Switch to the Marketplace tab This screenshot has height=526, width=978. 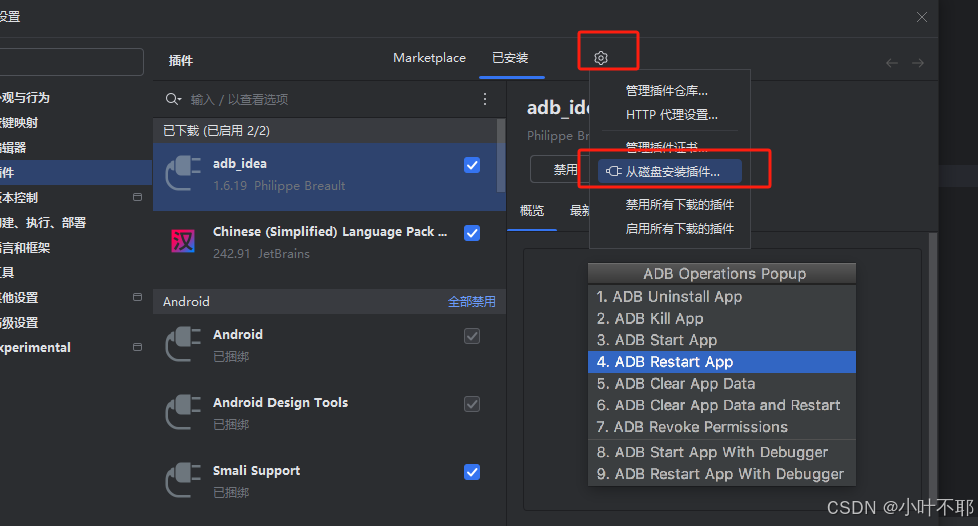(x=429, y=58)
